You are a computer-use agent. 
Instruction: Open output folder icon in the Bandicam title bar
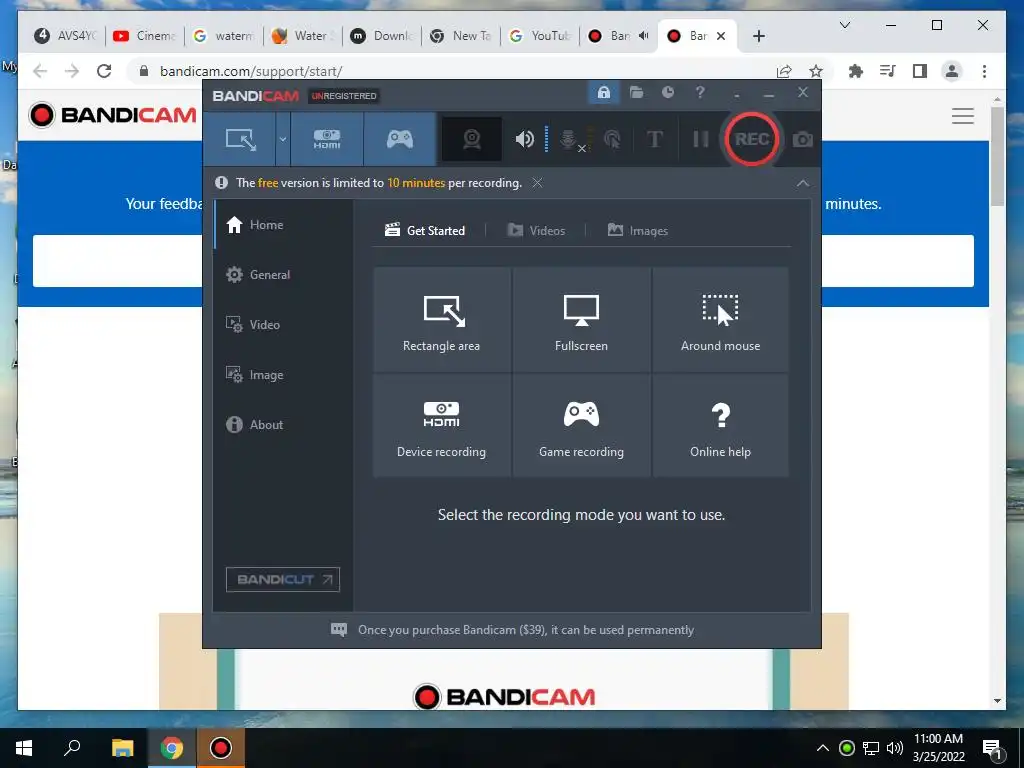[636, 93]
